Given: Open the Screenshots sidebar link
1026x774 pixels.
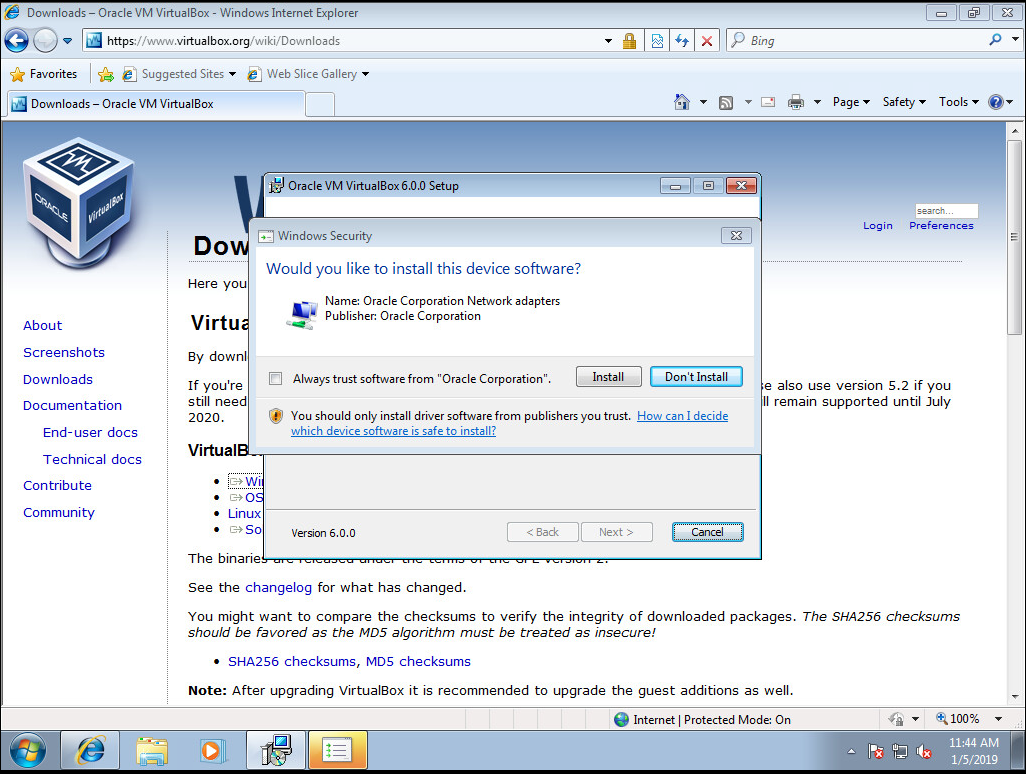Looking at the screenshot, I should point(64,352).
